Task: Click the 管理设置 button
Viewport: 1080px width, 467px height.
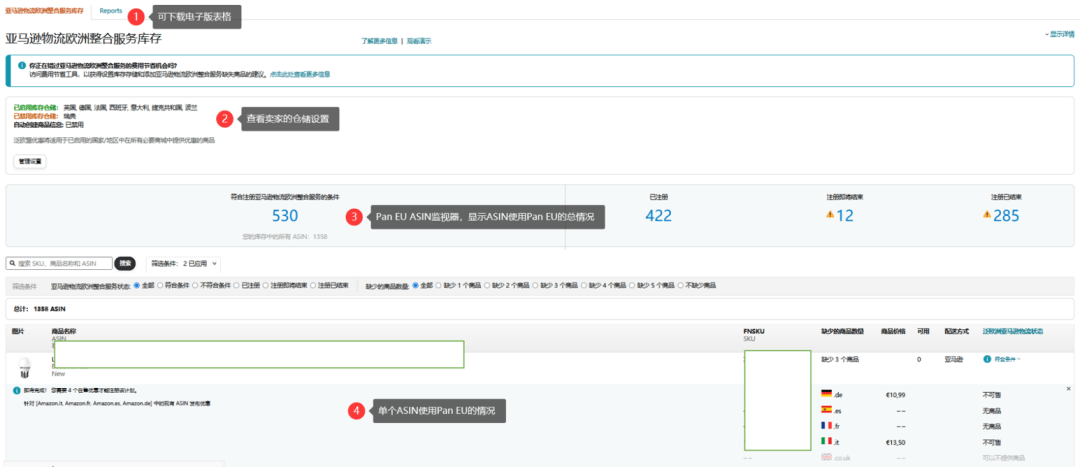Action: tap(29, 161)
